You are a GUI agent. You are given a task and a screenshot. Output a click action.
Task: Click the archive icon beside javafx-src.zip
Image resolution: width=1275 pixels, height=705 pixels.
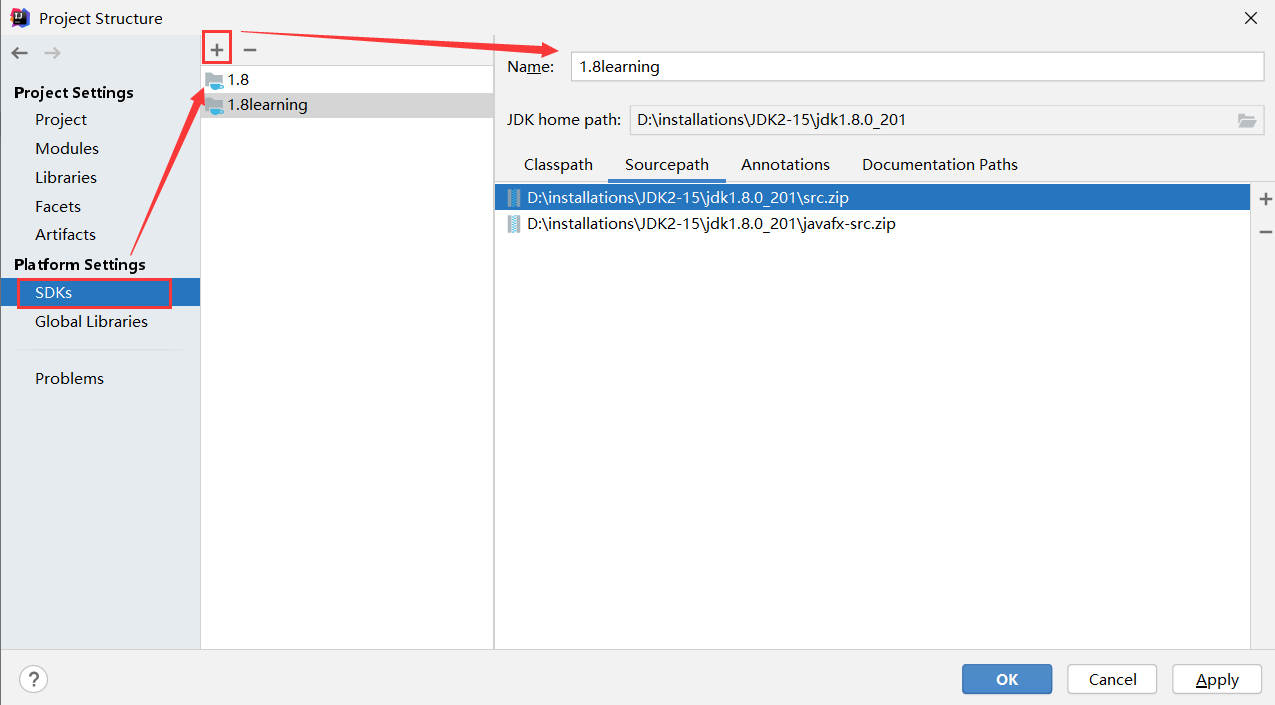(x=514, y=224)
